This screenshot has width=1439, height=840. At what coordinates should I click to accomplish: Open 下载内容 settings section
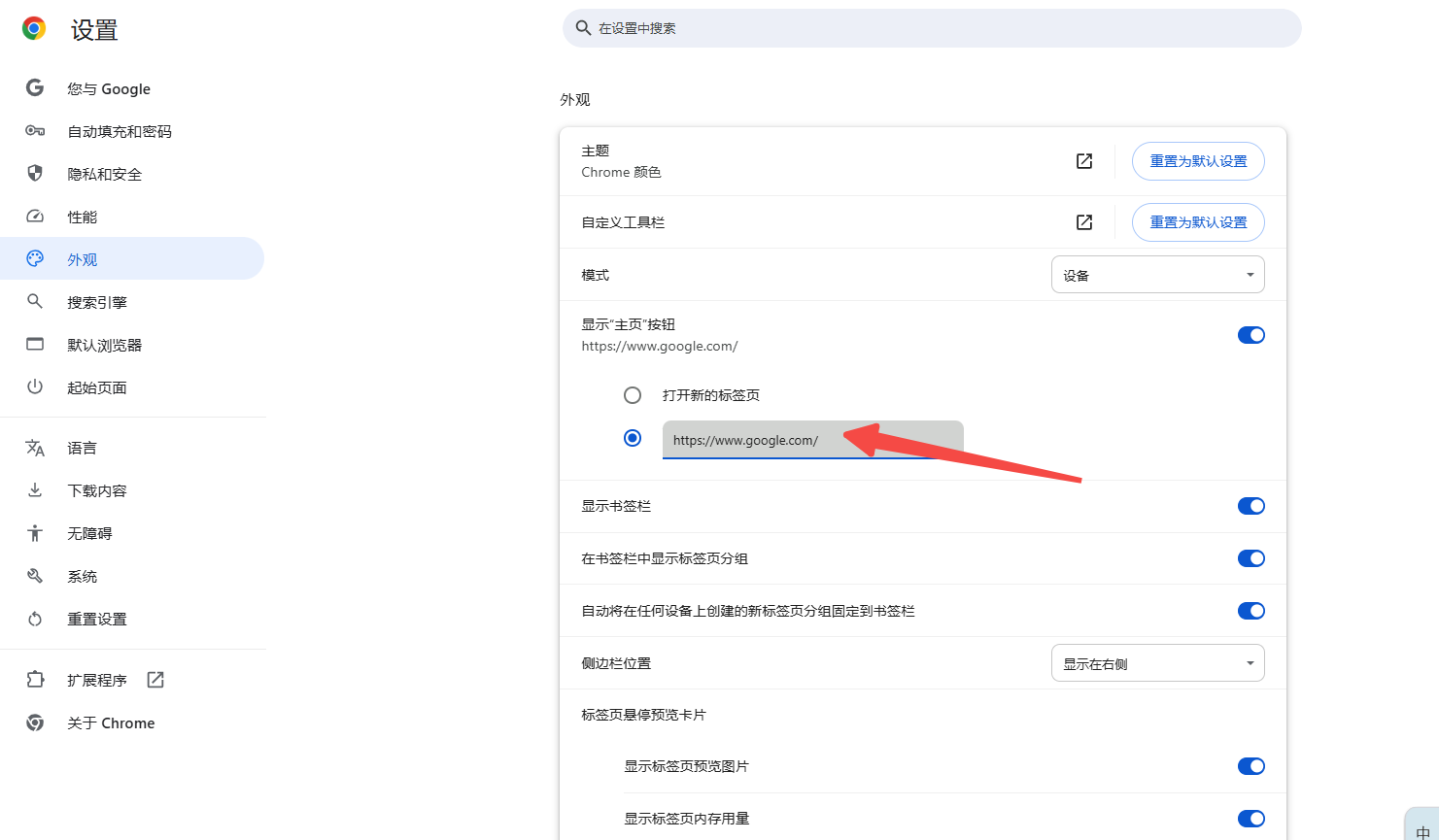[132, 490]
